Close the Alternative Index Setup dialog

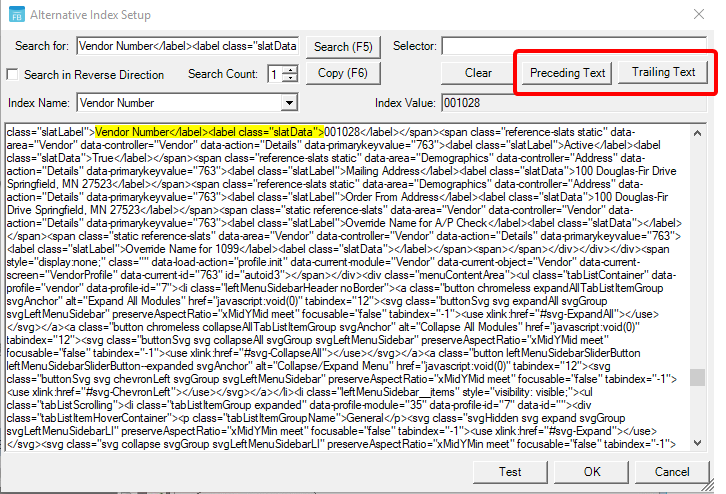click(699, 14)
